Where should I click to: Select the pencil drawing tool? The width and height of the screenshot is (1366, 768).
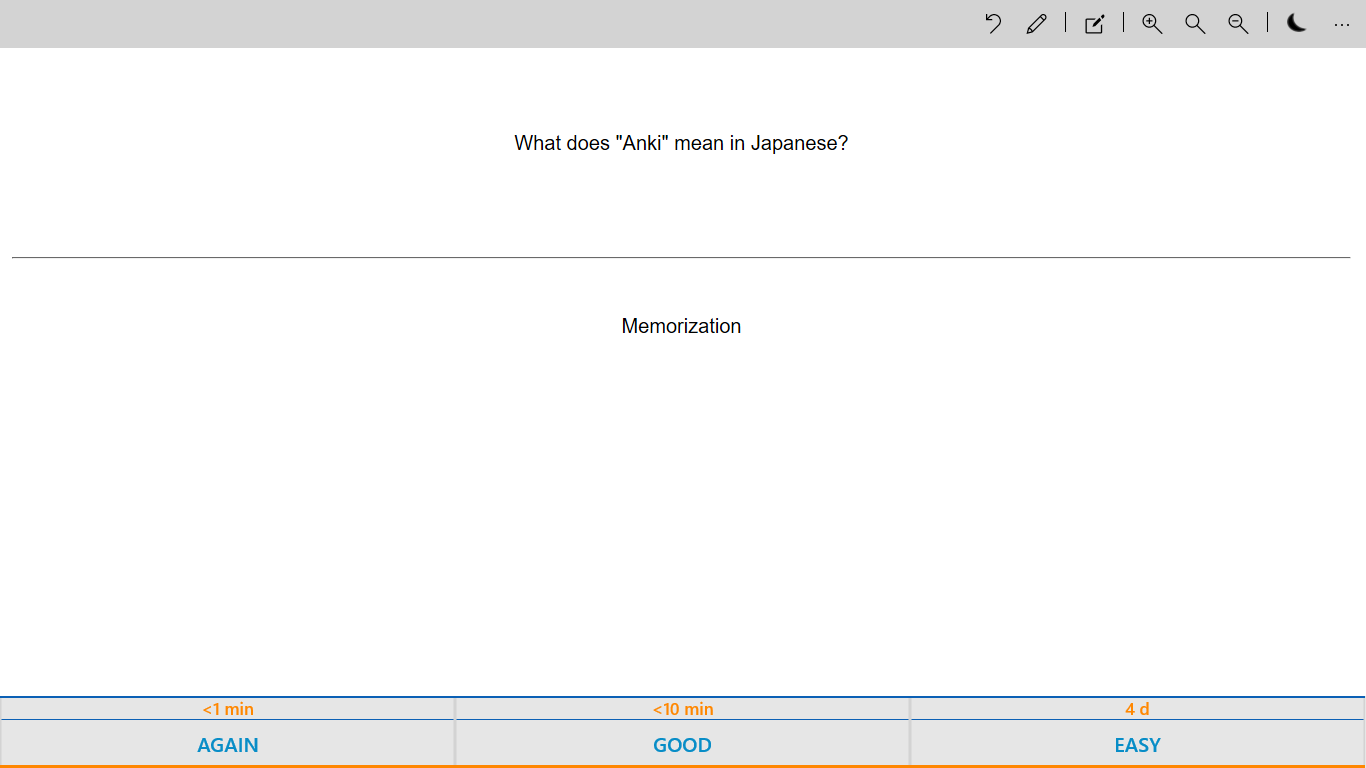pos(1036,23)
